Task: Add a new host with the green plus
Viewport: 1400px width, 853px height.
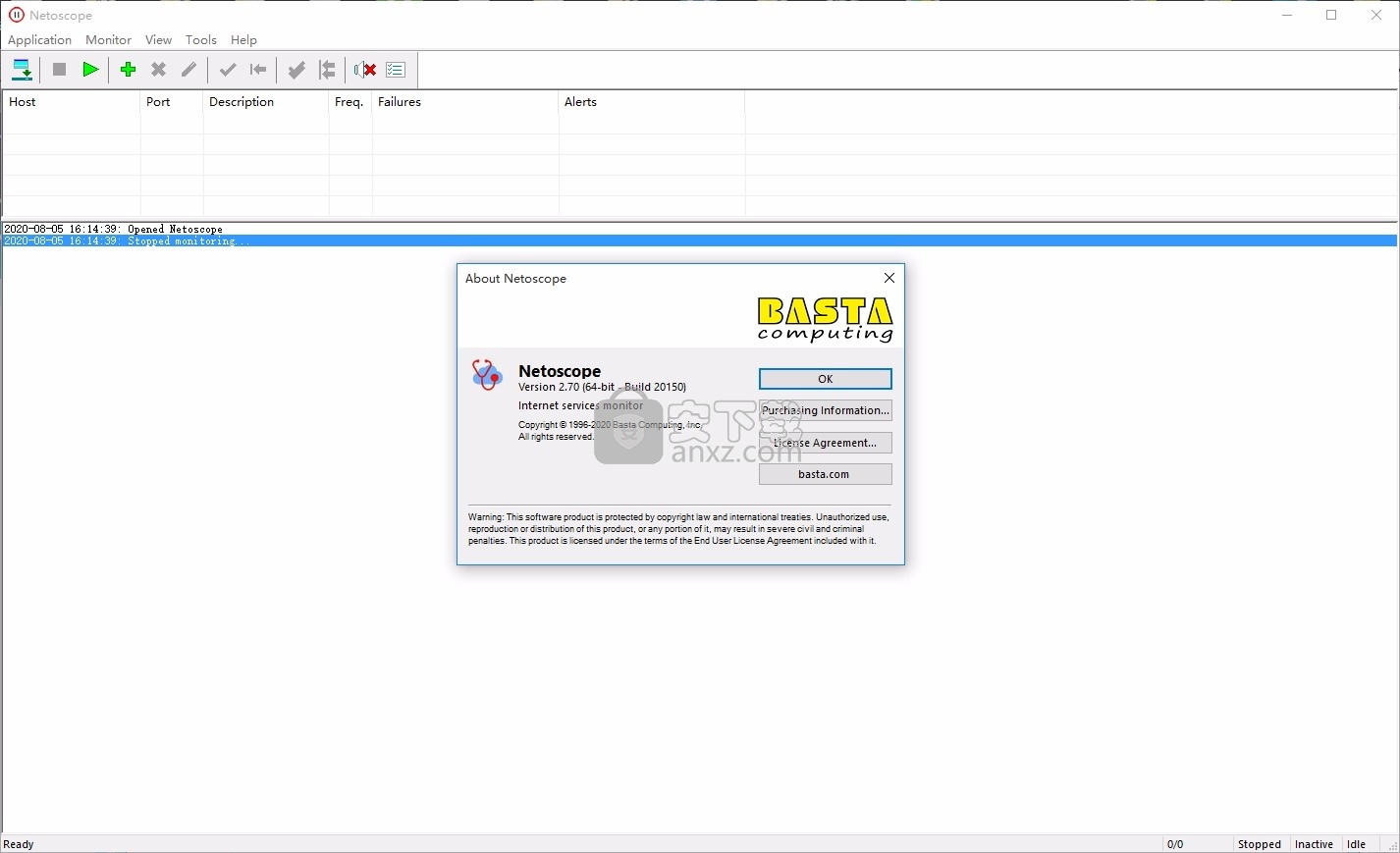Action: (128, 70)
